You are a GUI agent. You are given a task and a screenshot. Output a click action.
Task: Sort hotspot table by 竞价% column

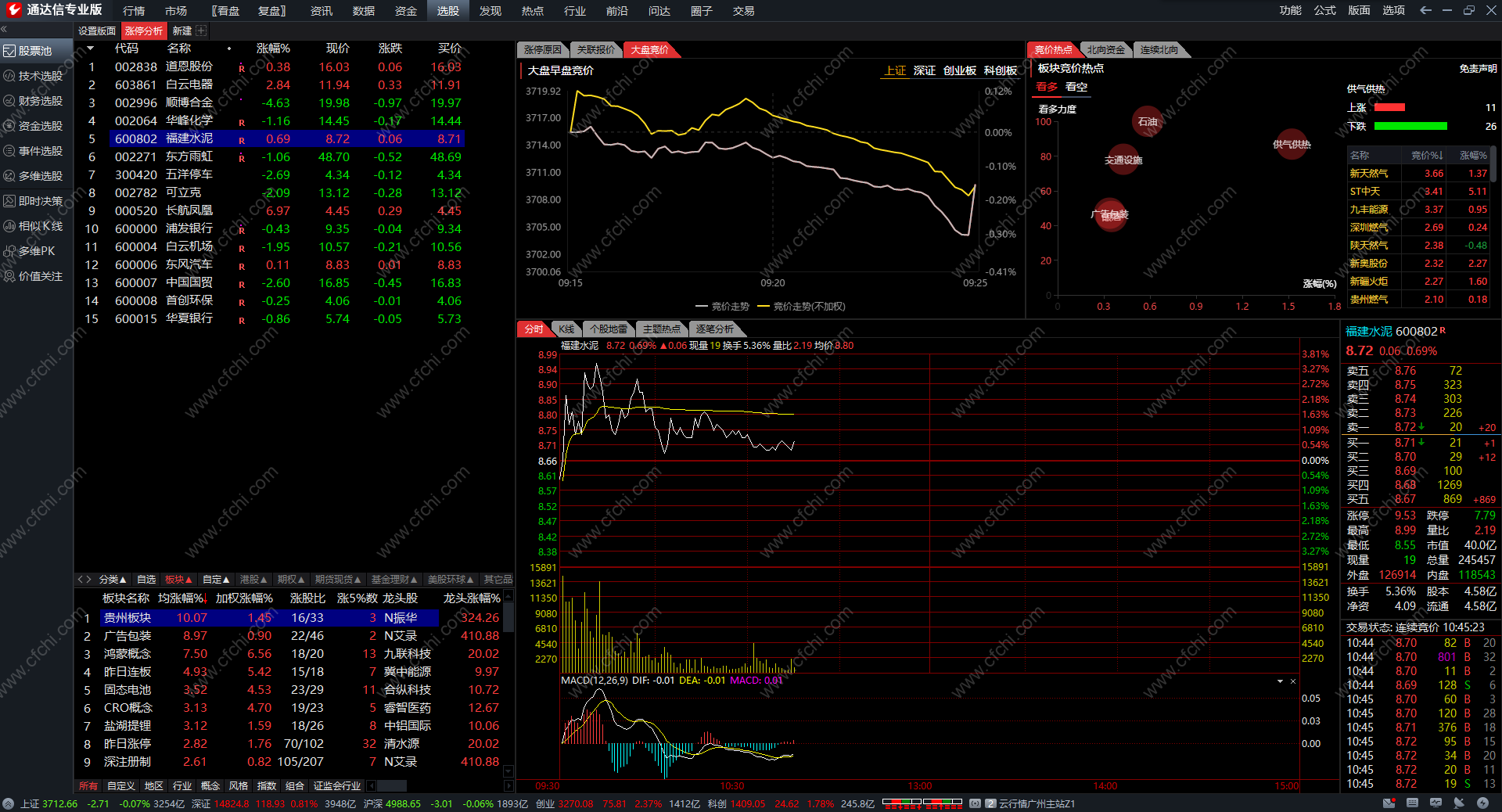pos(1428,156)
